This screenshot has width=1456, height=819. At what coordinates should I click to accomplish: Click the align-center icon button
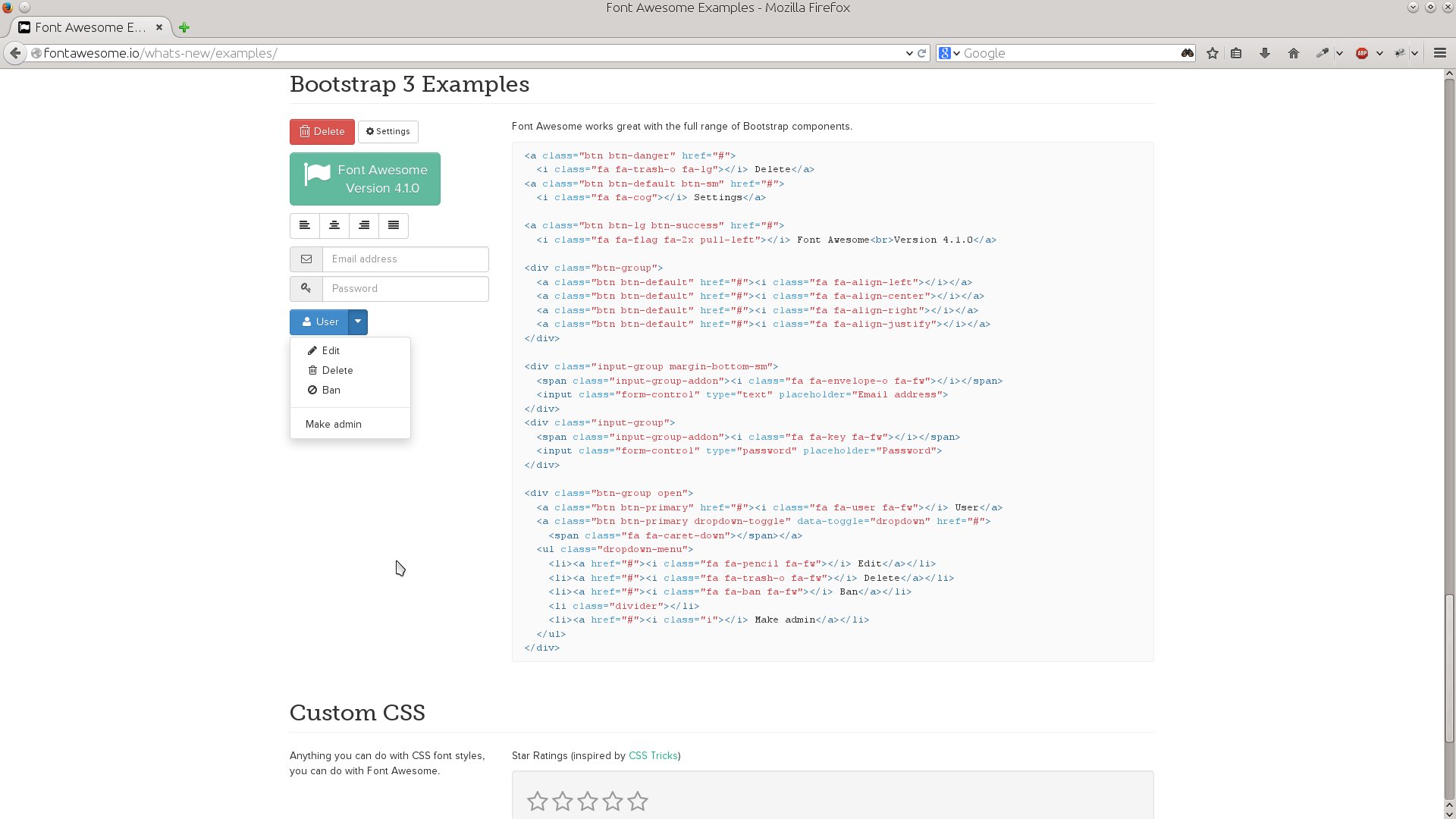334,225
